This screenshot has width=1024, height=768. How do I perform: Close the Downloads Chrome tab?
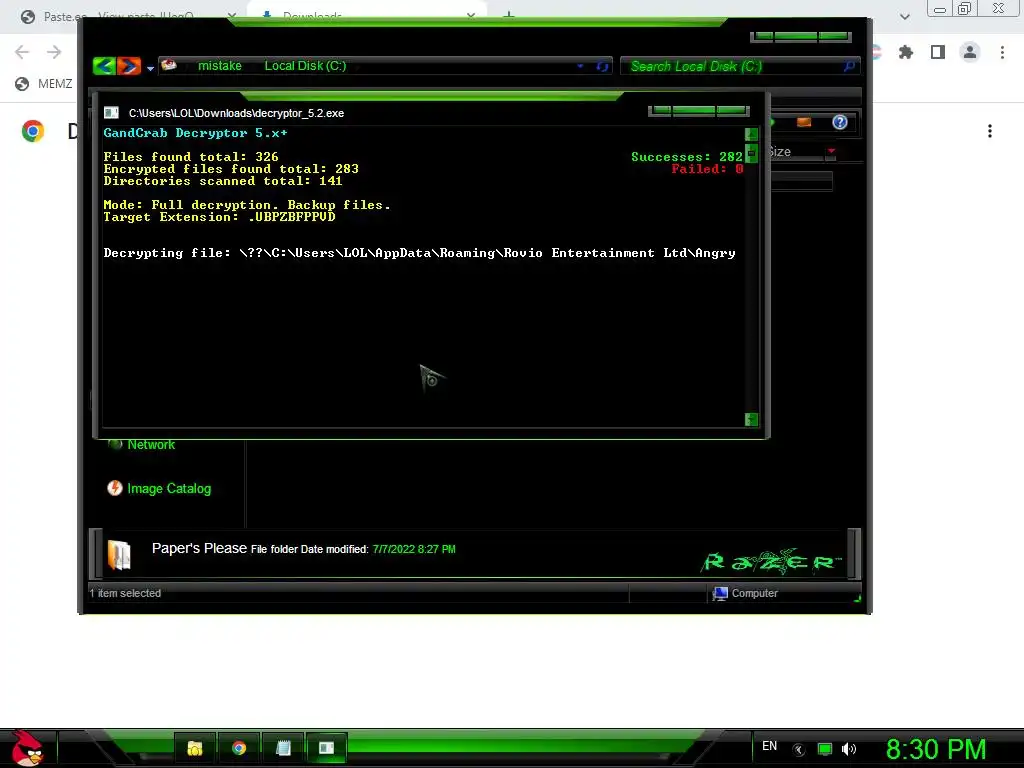click(x=471, y=14)
